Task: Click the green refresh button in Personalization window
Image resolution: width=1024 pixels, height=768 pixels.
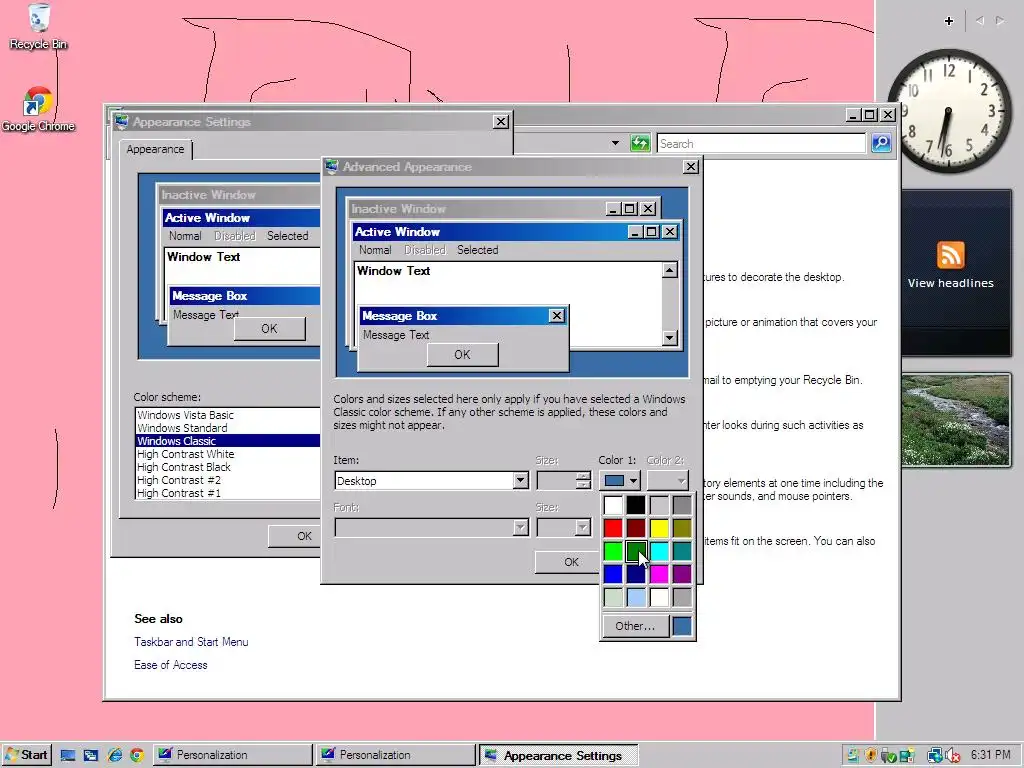Action: click(x=640, y=143)
